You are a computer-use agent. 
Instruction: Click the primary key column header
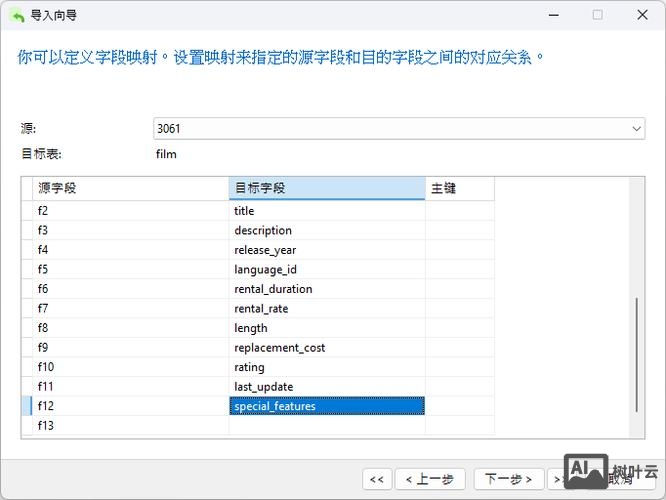460,188
